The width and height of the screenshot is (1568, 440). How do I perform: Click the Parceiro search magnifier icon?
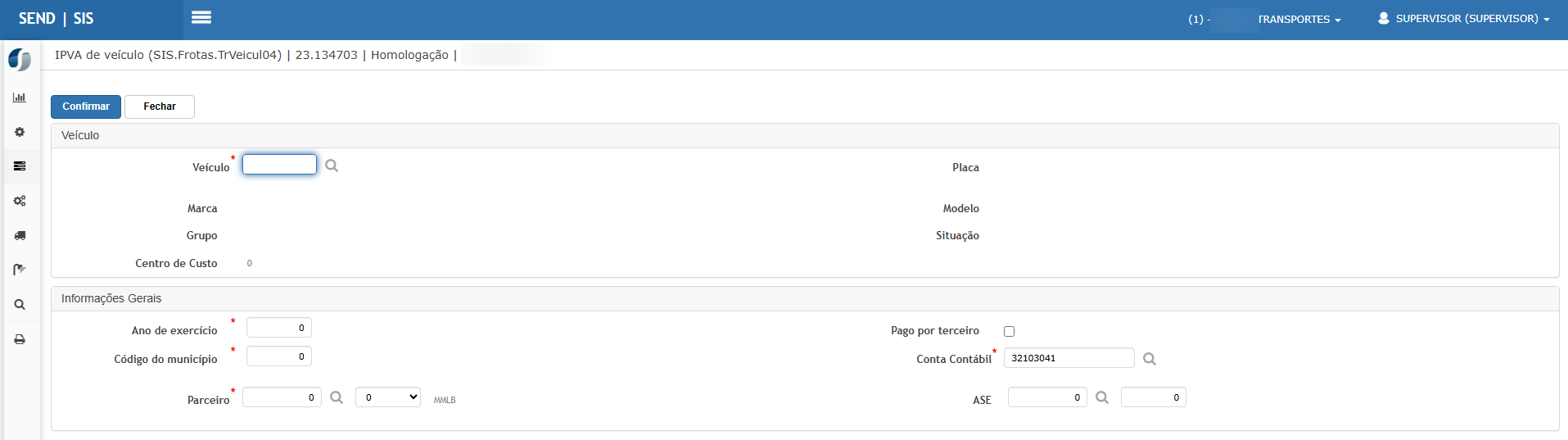[x=337, y=397]
